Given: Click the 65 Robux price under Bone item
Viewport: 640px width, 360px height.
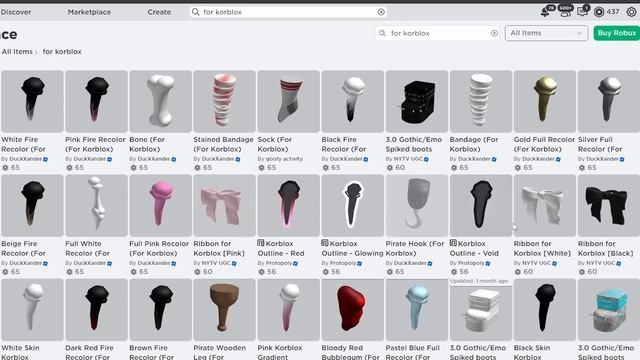Looking at the screenshot, I should pos(139,168).
